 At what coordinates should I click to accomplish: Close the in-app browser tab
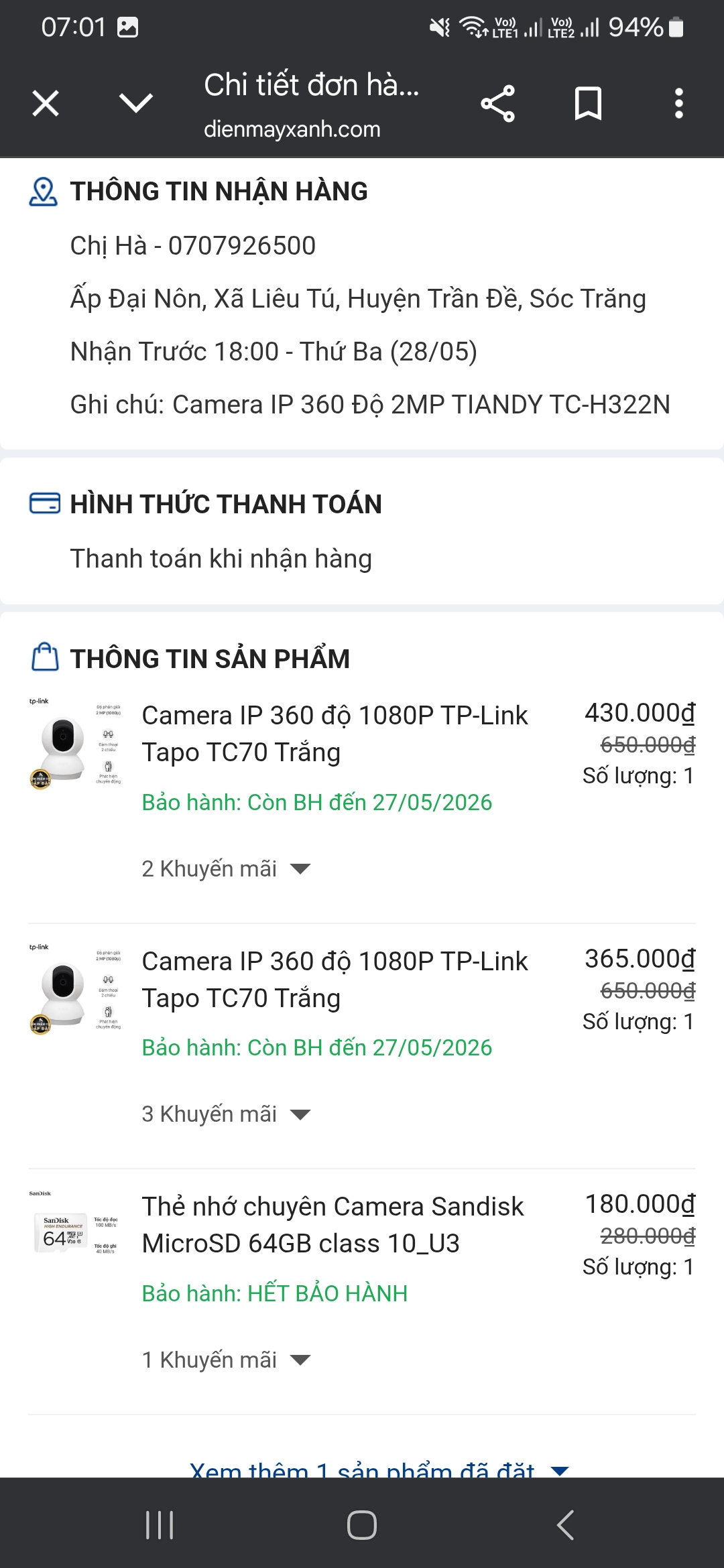click(x=46, y=104)
